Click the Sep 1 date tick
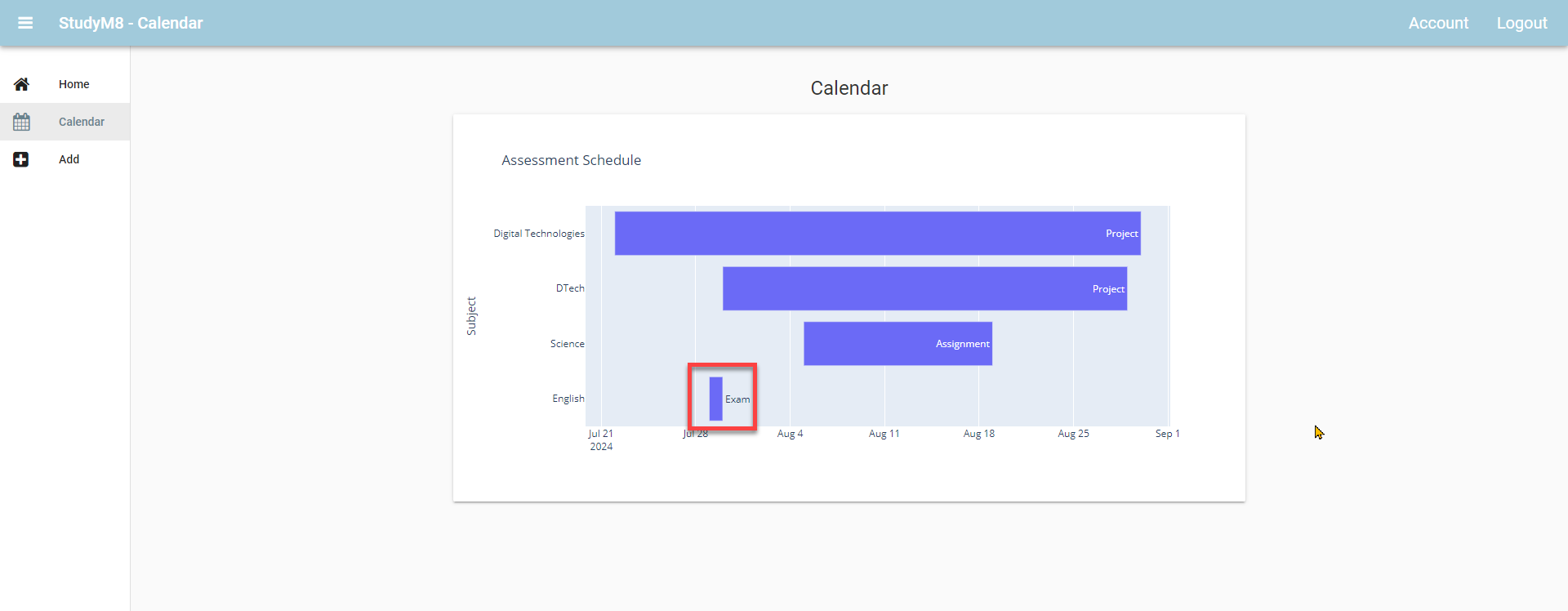Image resolution: width=1568 pixels, height=611 pixels. click(x=1168, y=434)
